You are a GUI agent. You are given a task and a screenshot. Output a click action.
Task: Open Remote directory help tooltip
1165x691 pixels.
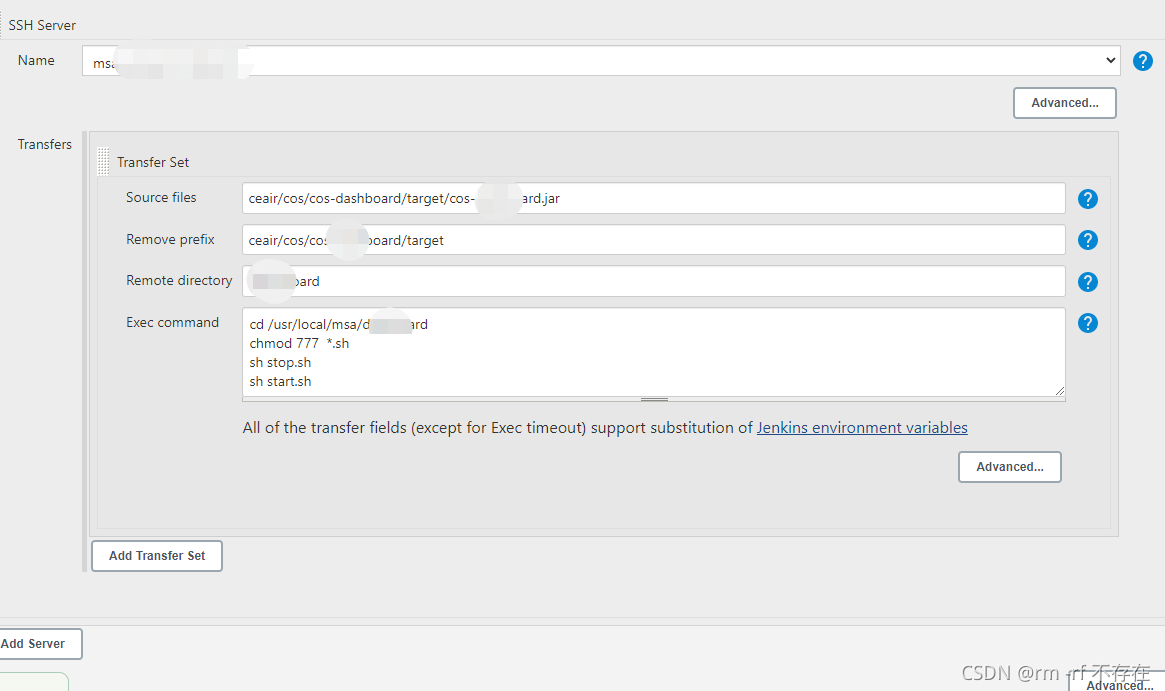pyautogui.click(x=1087, y=281)
